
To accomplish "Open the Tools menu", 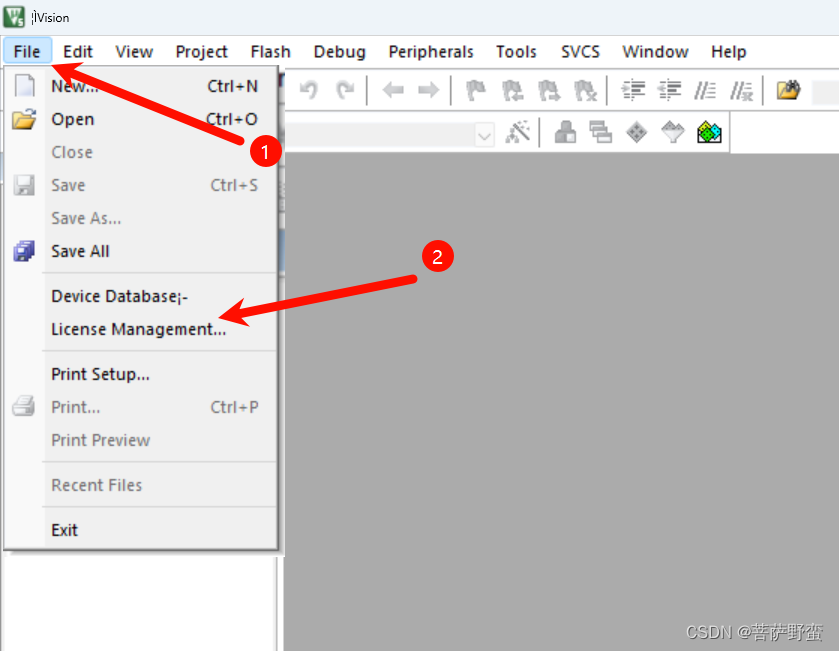I will 516,51.
